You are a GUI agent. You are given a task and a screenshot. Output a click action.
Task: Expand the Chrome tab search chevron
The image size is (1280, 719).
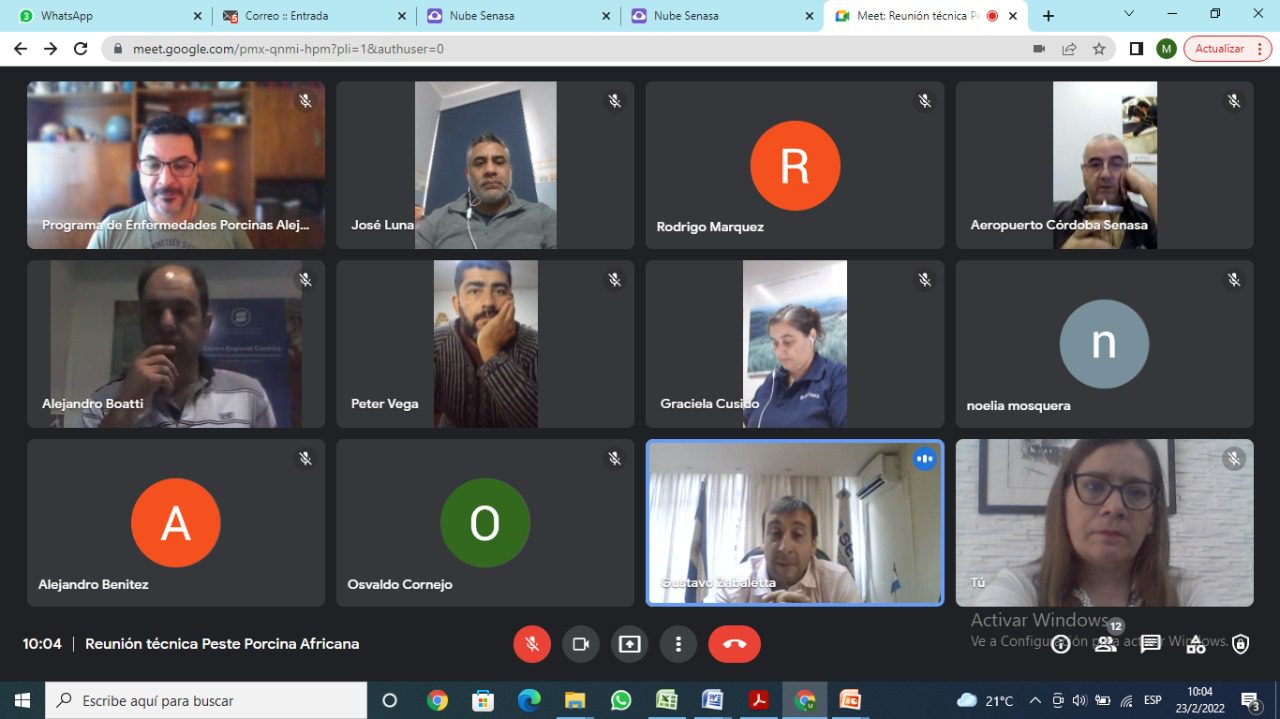[x=1129, y=15]
